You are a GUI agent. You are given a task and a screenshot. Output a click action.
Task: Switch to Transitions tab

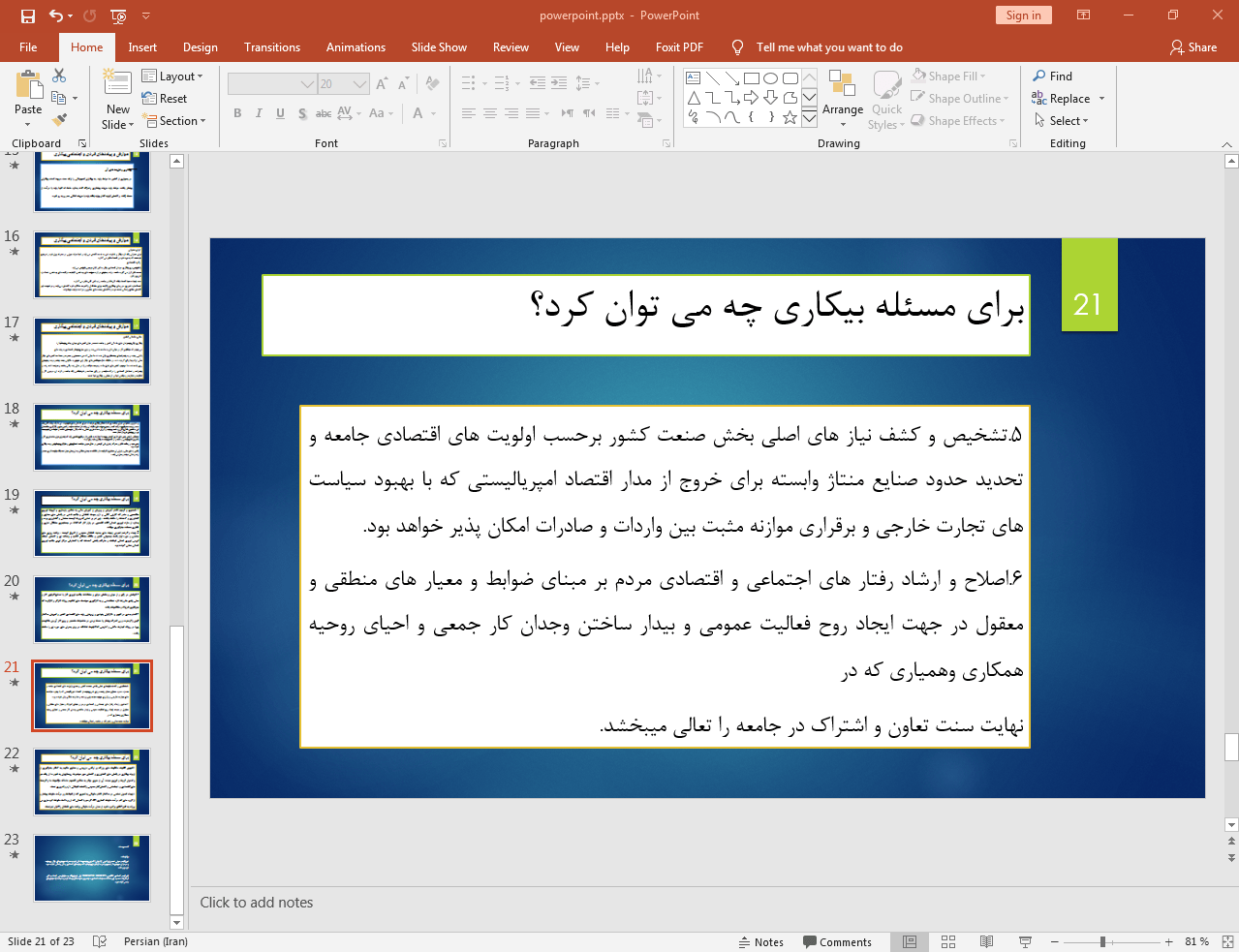coord(272,47)
